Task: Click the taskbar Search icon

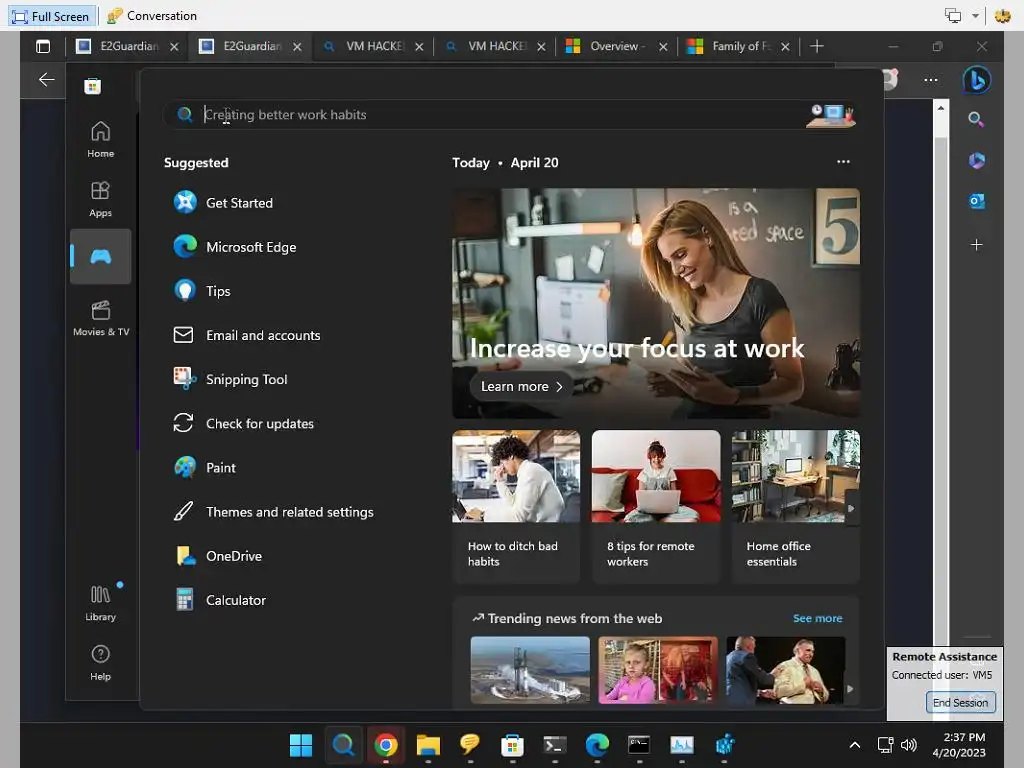Action: point(344,744)
